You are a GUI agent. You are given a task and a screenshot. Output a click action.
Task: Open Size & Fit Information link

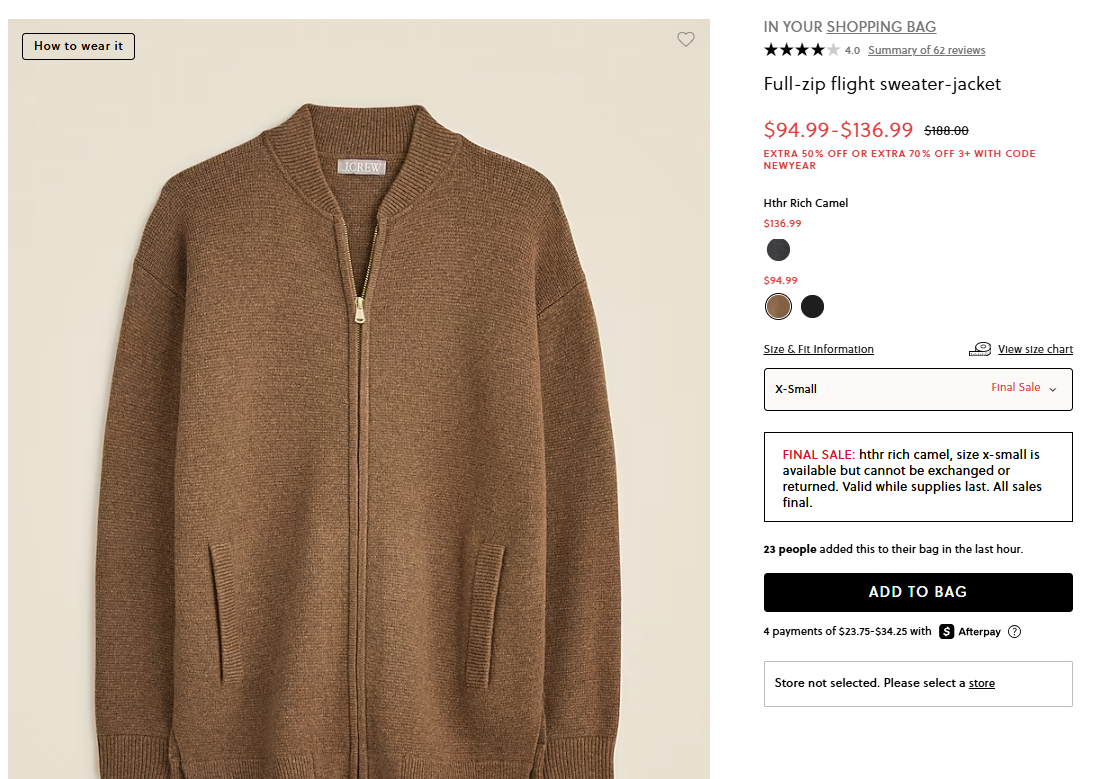click(818, 349)
